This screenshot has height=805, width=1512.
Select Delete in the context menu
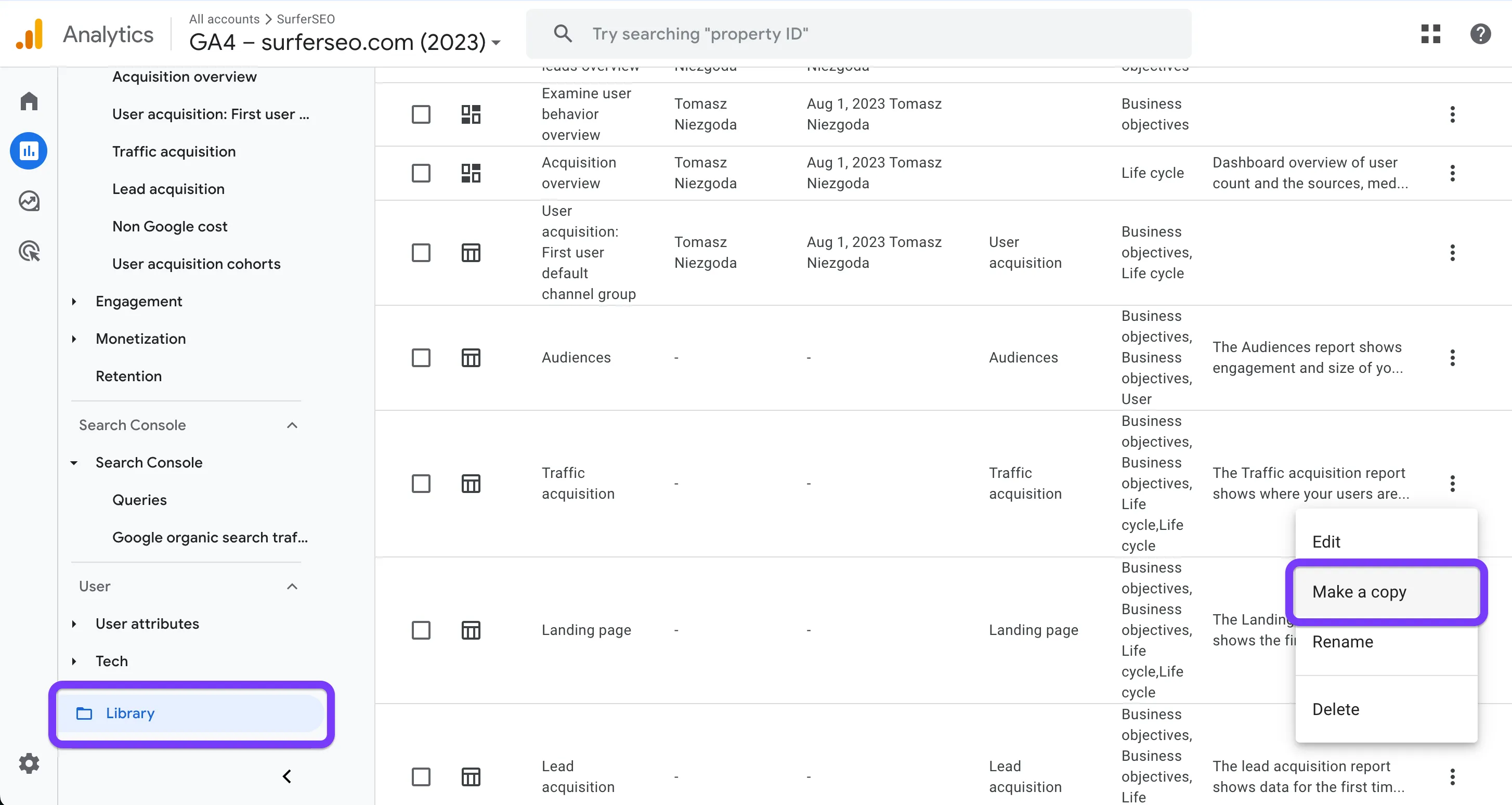[x=1335, y=709]
